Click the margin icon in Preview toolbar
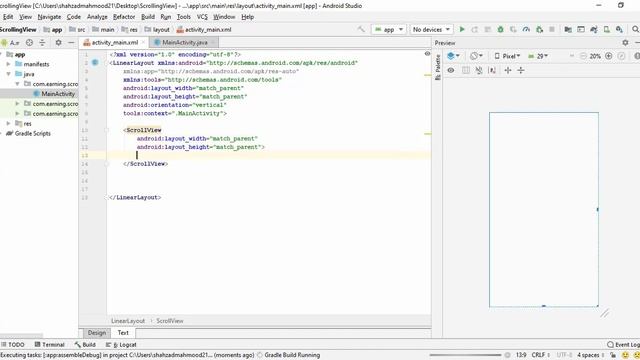Image resolution: width=640 pixels, height=360 pixels. point(492,70)
